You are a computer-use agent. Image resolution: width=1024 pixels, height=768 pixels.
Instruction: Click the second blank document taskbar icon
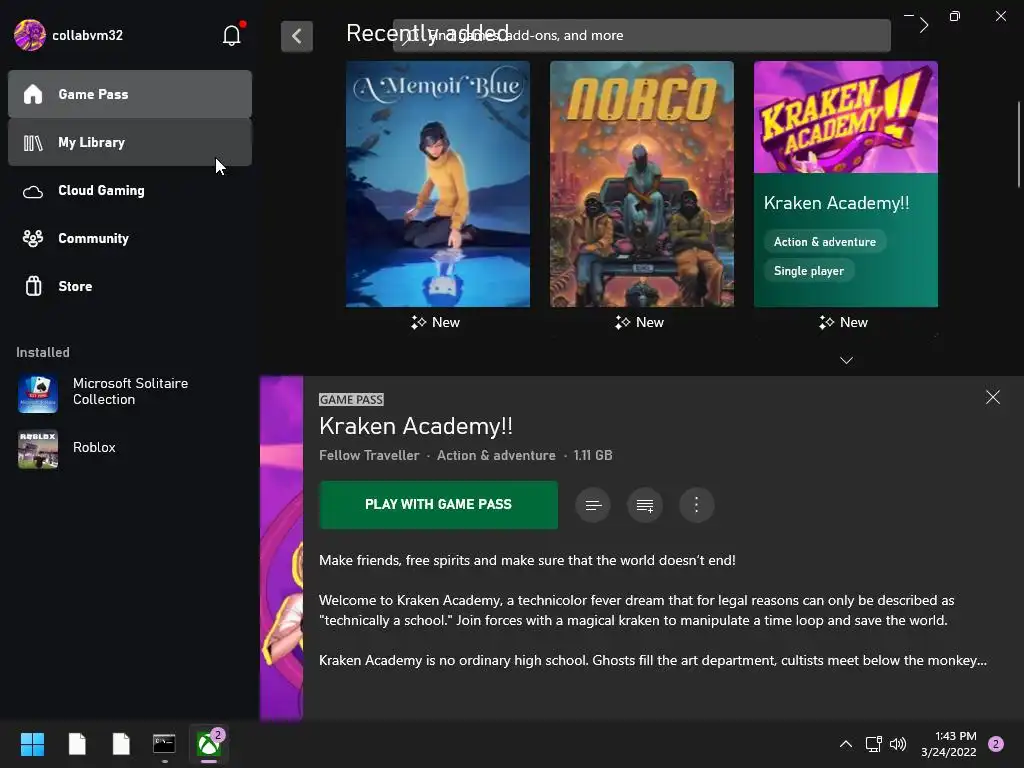(121, 744)
